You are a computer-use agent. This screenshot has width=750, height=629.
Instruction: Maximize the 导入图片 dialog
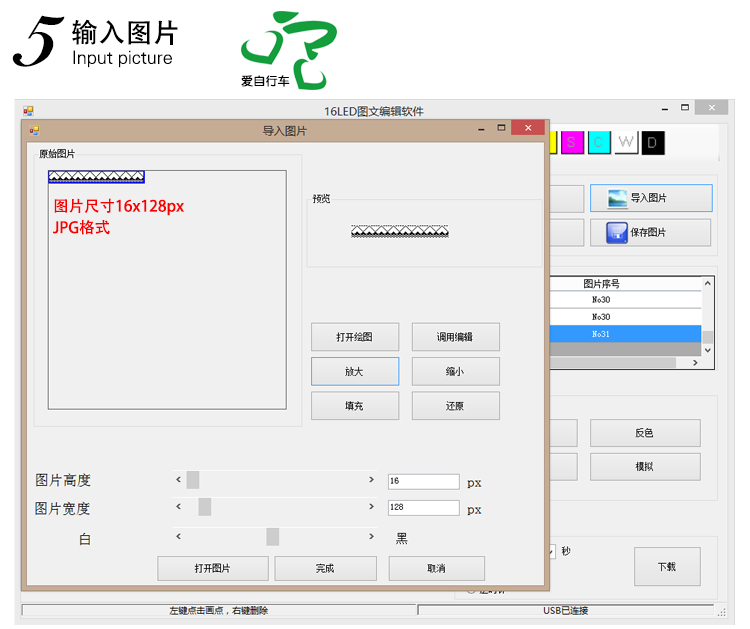tap(501, 128)
